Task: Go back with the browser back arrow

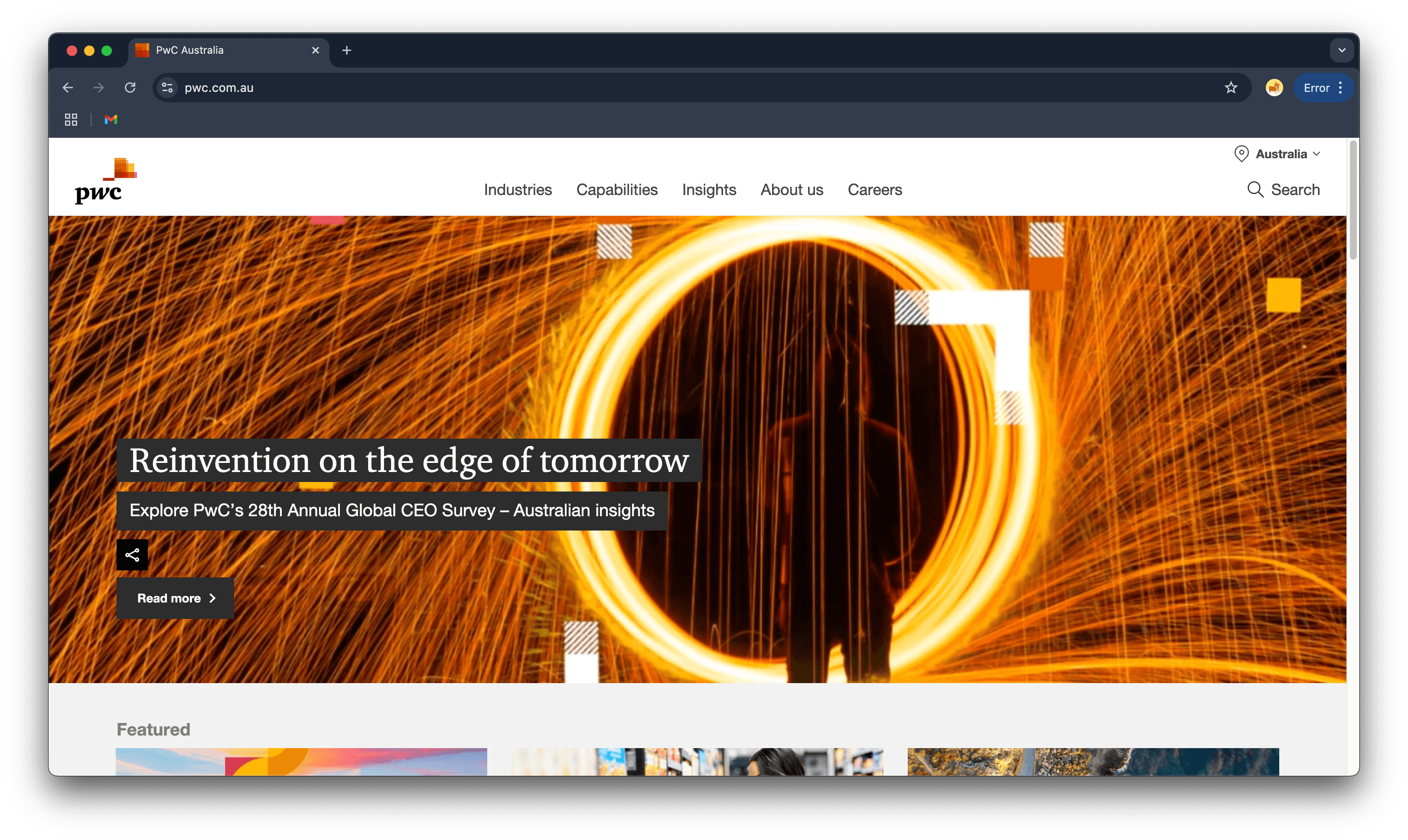Action: (x=68, y=88)
